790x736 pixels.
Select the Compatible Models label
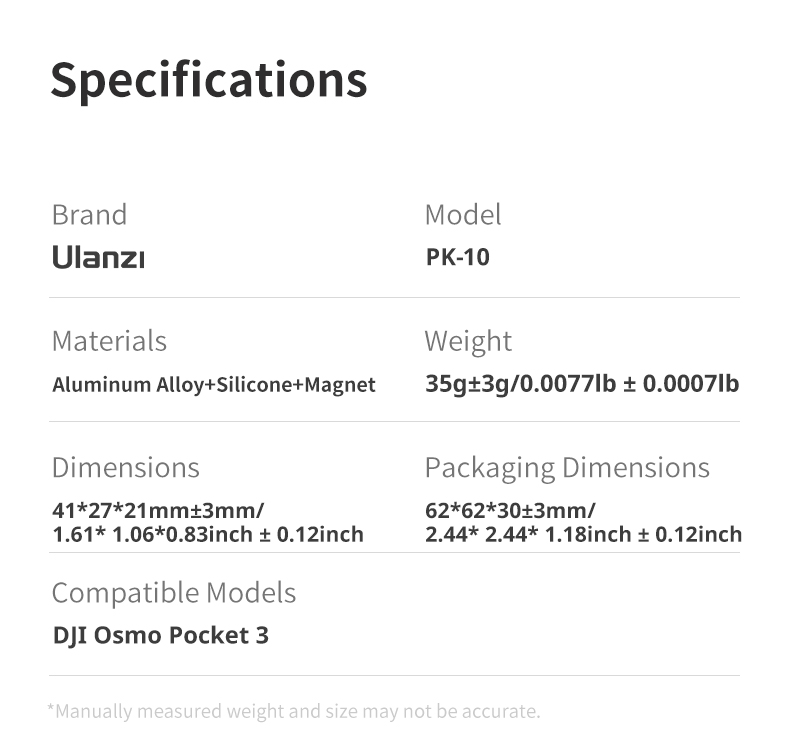pos(174,593)
